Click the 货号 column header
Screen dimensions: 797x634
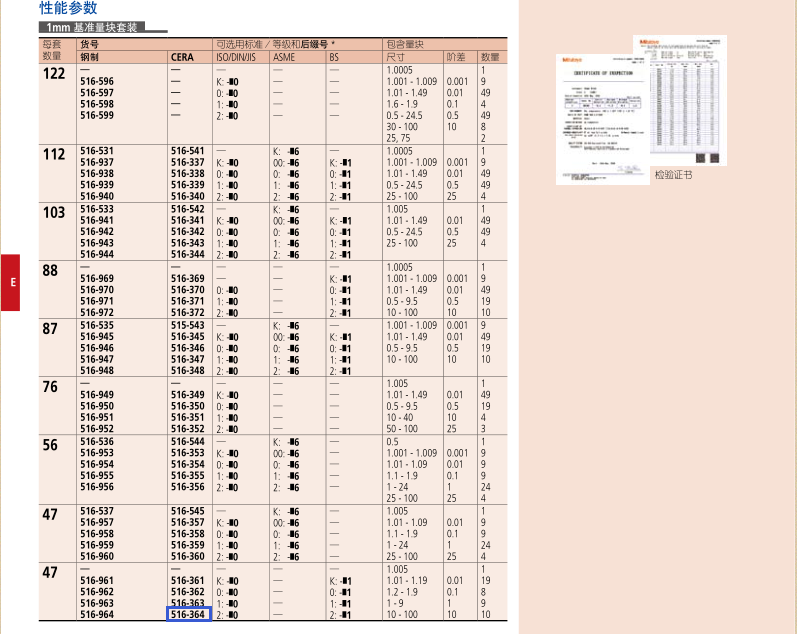[x=89, y=44]
